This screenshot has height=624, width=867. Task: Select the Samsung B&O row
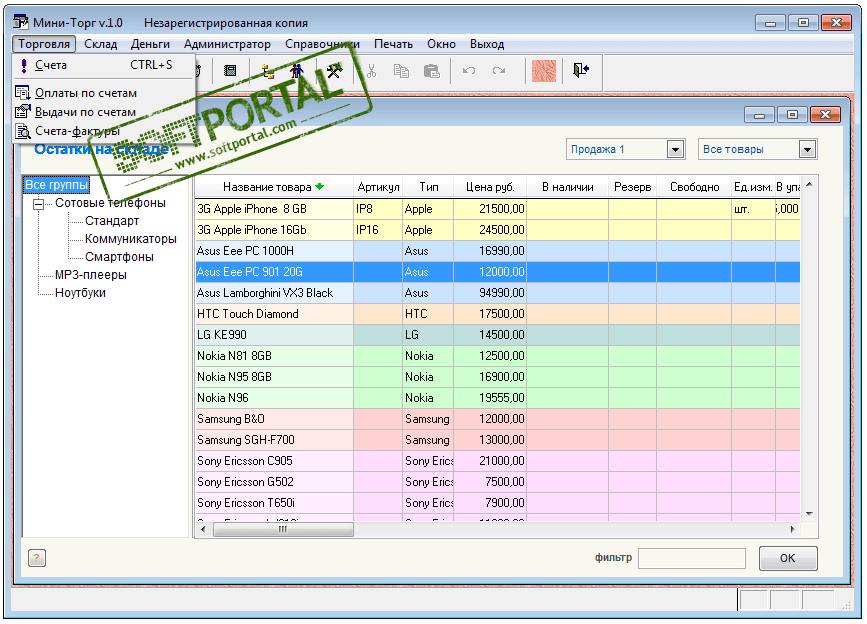tap(498, 419)
